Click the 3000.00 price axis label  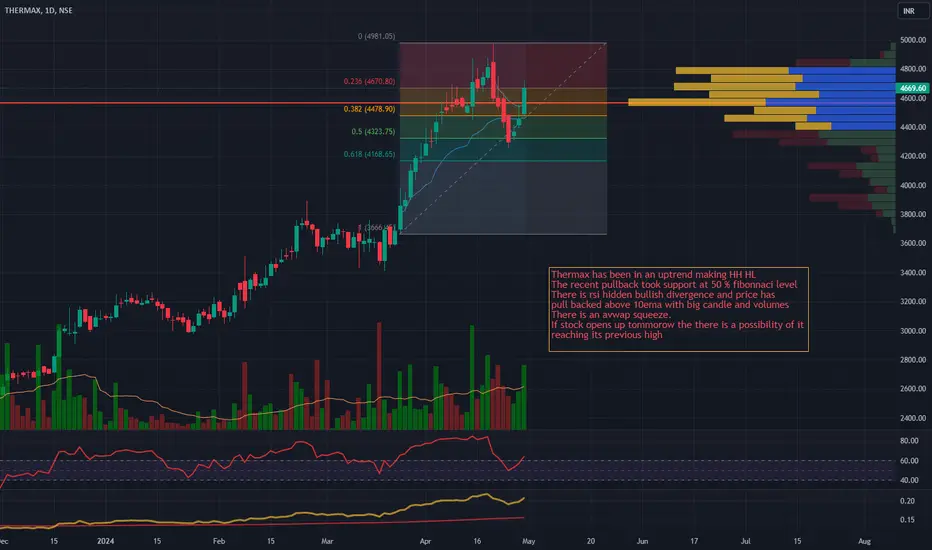click(913, 331)
